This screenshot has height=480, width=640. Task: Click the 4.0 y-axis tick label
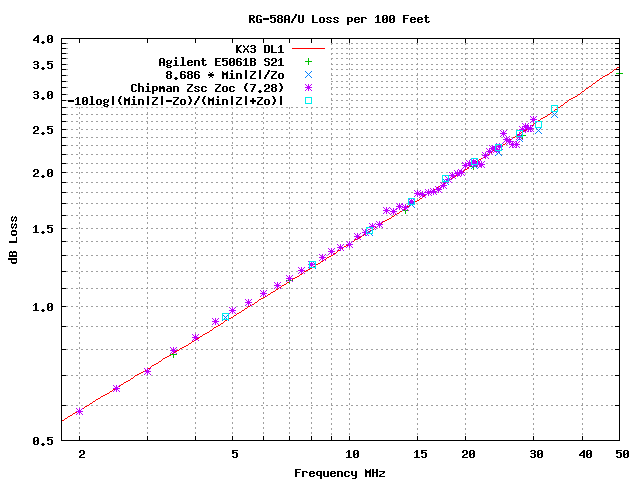(43, 40)
